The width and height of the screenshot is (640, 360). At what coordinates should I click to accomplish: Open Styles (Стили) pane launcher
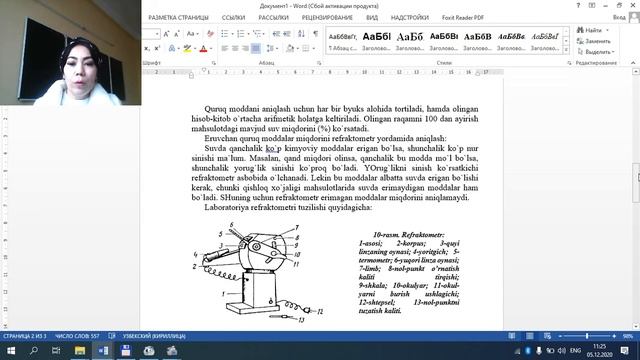569,63
